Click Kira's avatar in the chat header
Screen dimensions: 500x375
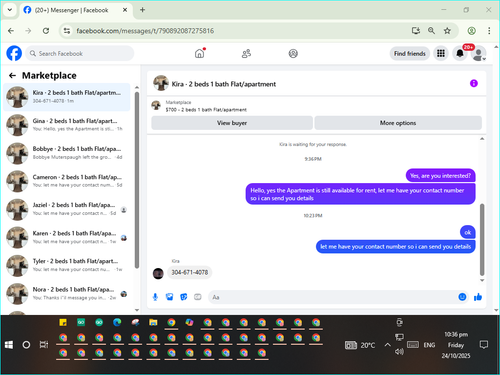coord(161,83)
